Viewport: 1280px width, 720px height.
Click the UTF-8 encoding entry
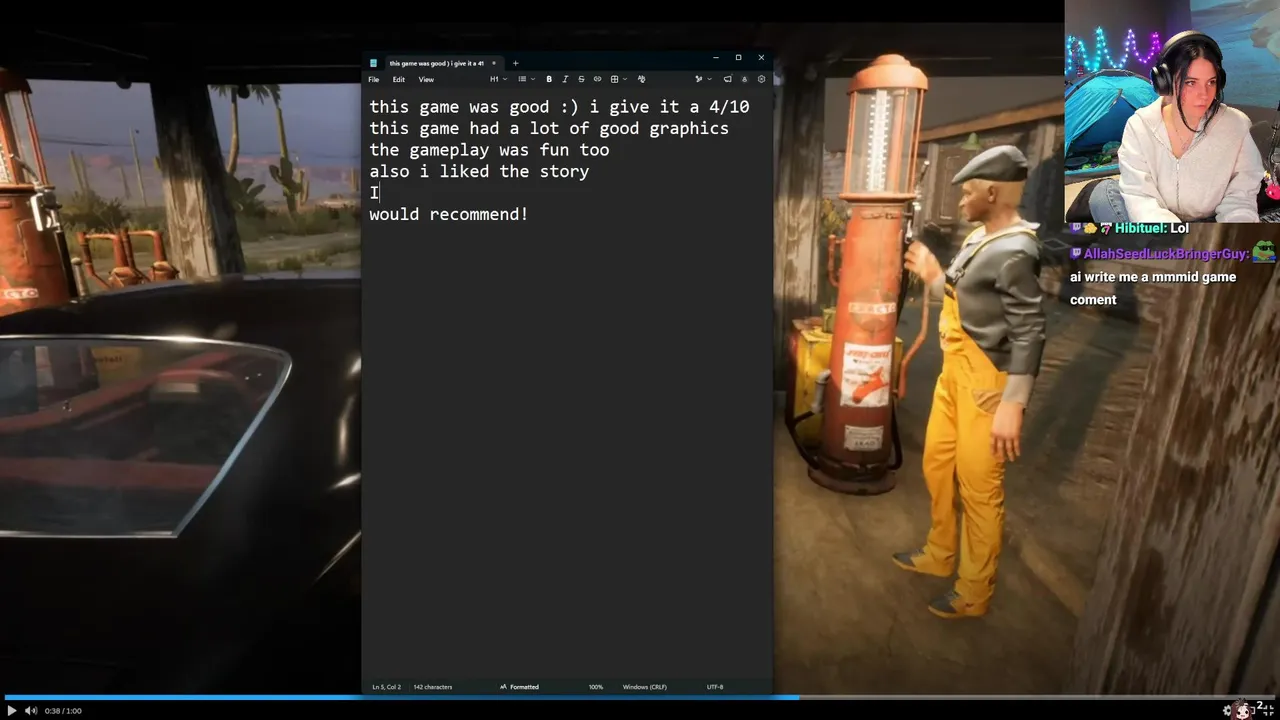(715, 687)
